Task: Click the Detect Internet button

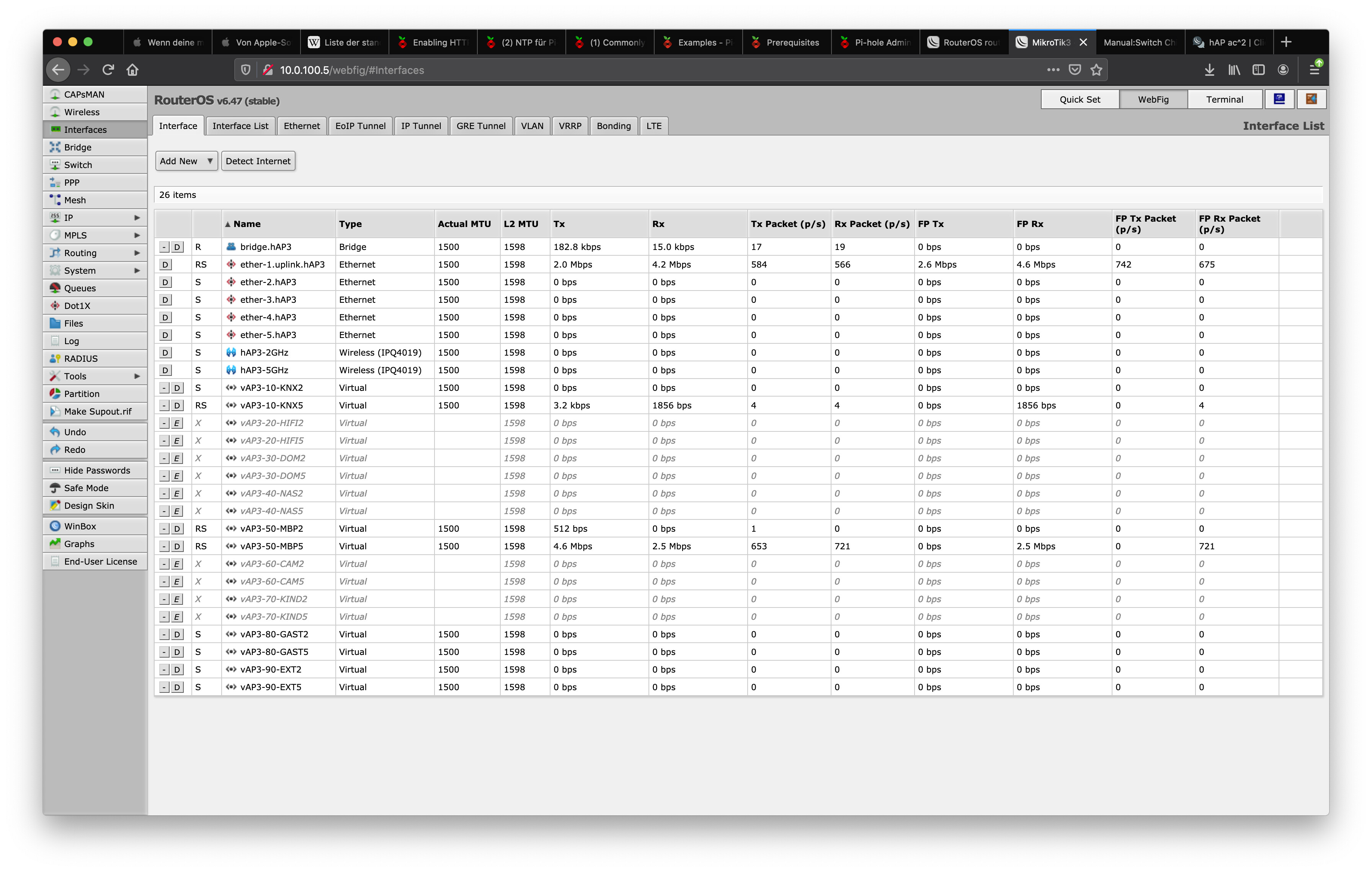Action: [258, 161]
